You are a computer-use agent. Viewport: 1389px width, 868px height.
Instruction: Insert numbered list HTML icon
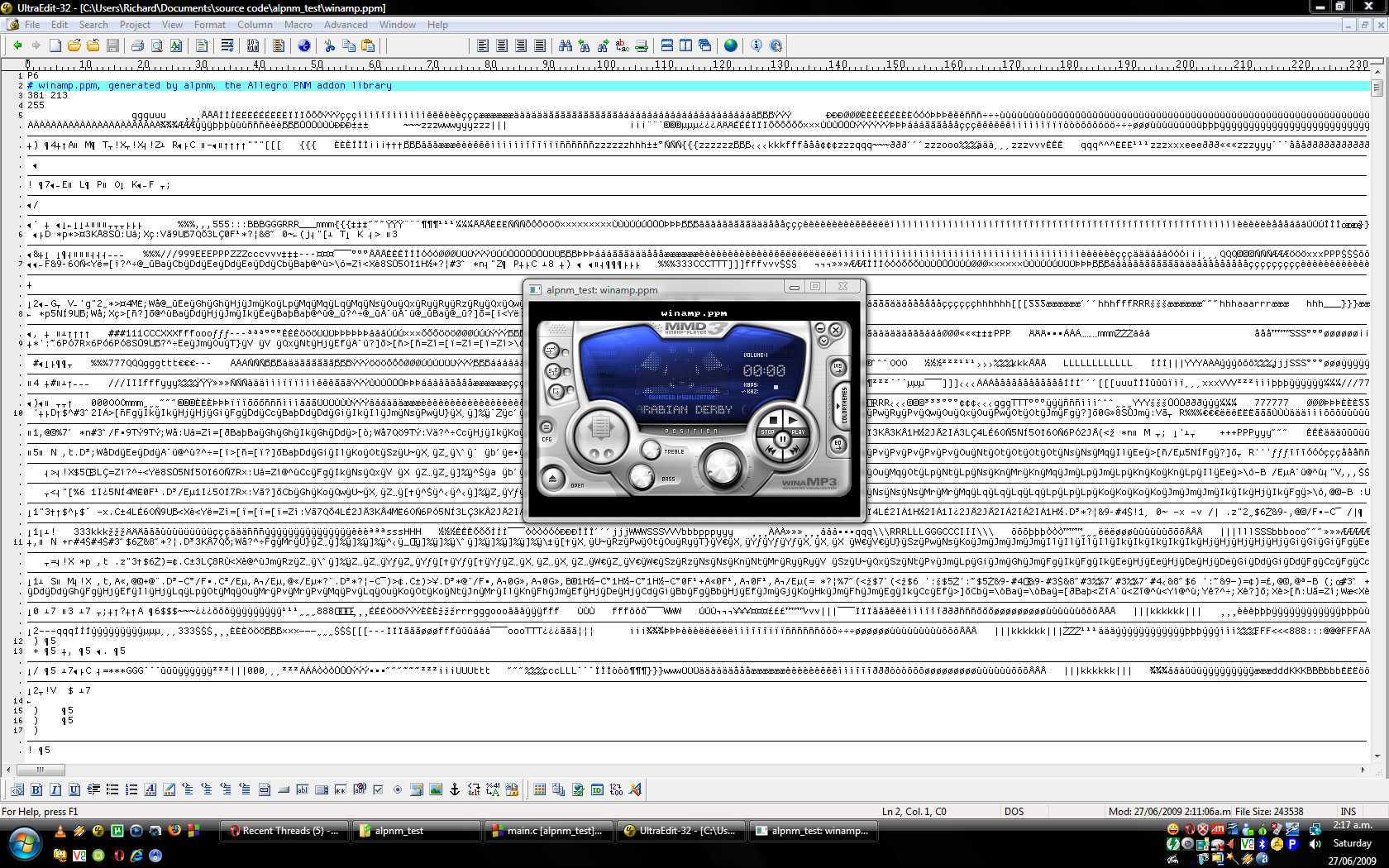131,789
